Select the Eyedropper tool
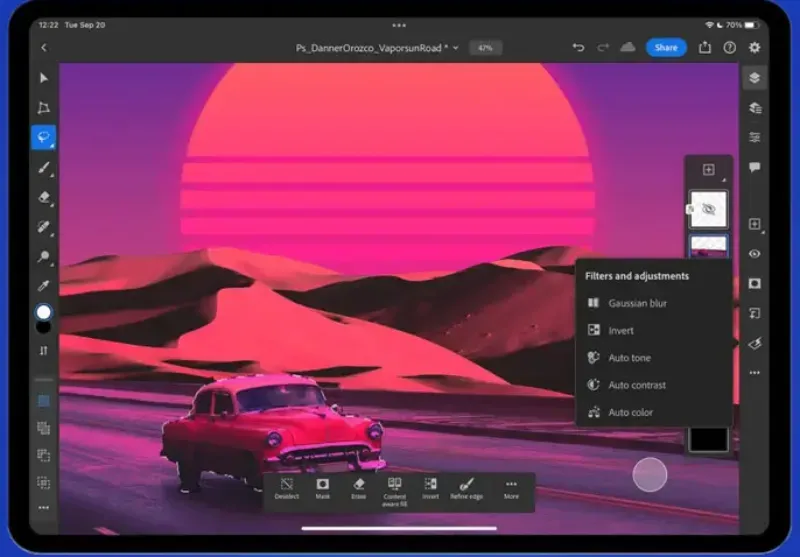 tap(44, 286)
